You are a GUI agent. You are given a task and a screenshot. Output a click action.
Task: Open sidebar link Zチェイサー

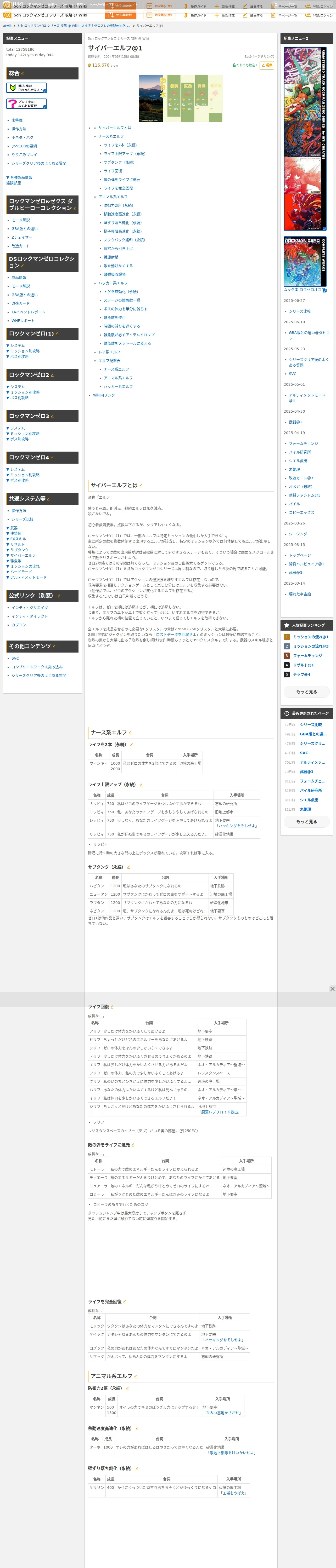click(x=22, y=237)
